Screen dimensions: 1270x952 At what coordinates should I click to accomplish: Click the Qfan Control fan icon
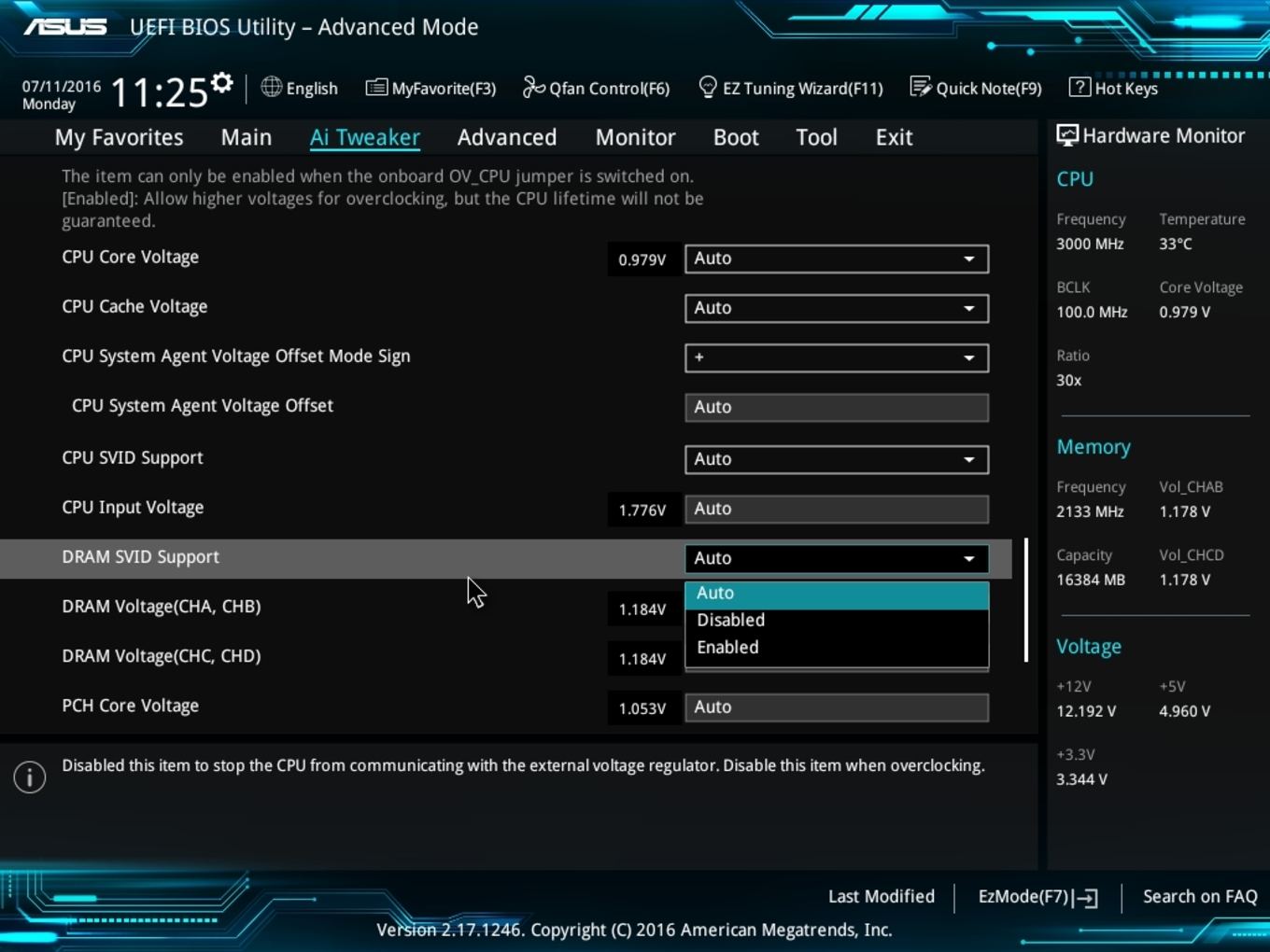point(533,88)
